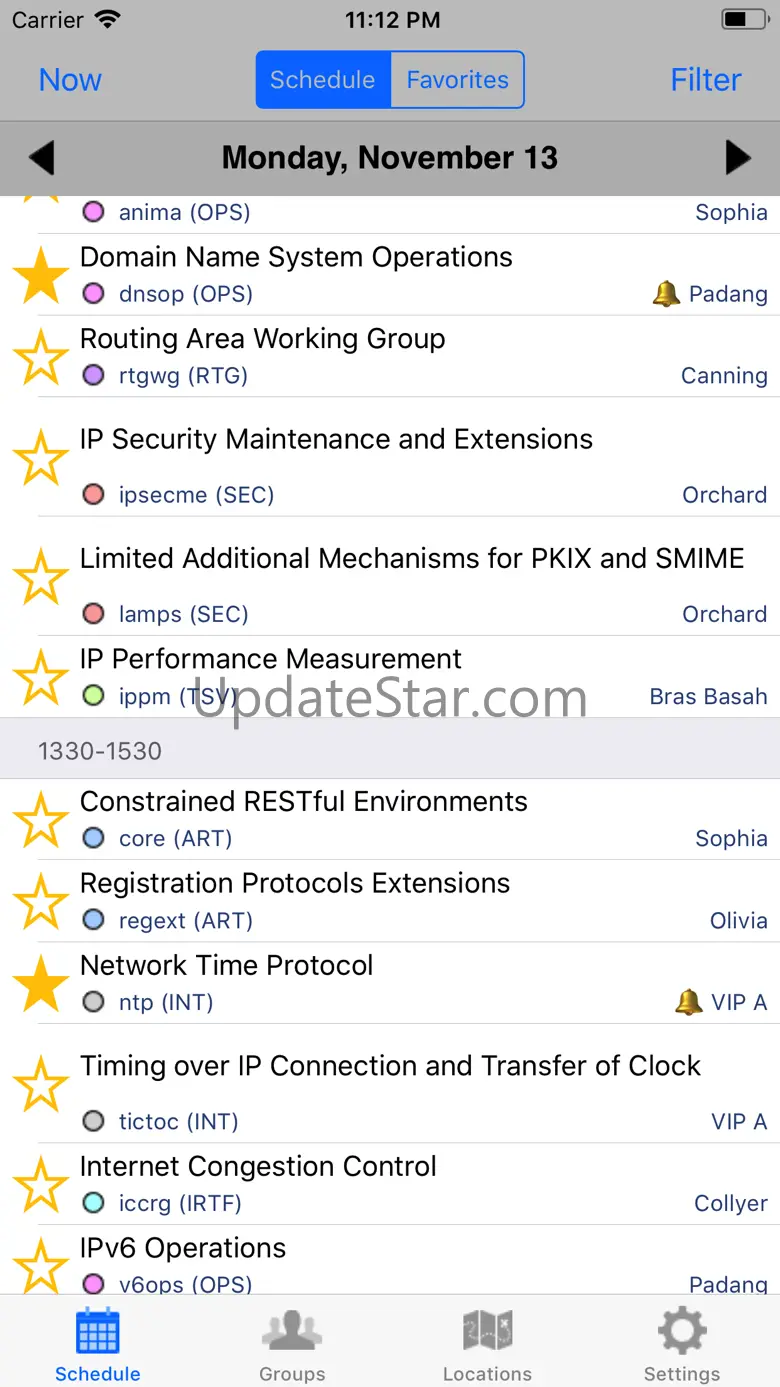The height and width of the screenshot is (1387, 780).
Task: Open the Constrained RESTful Environments session
Action: point(304,802)
